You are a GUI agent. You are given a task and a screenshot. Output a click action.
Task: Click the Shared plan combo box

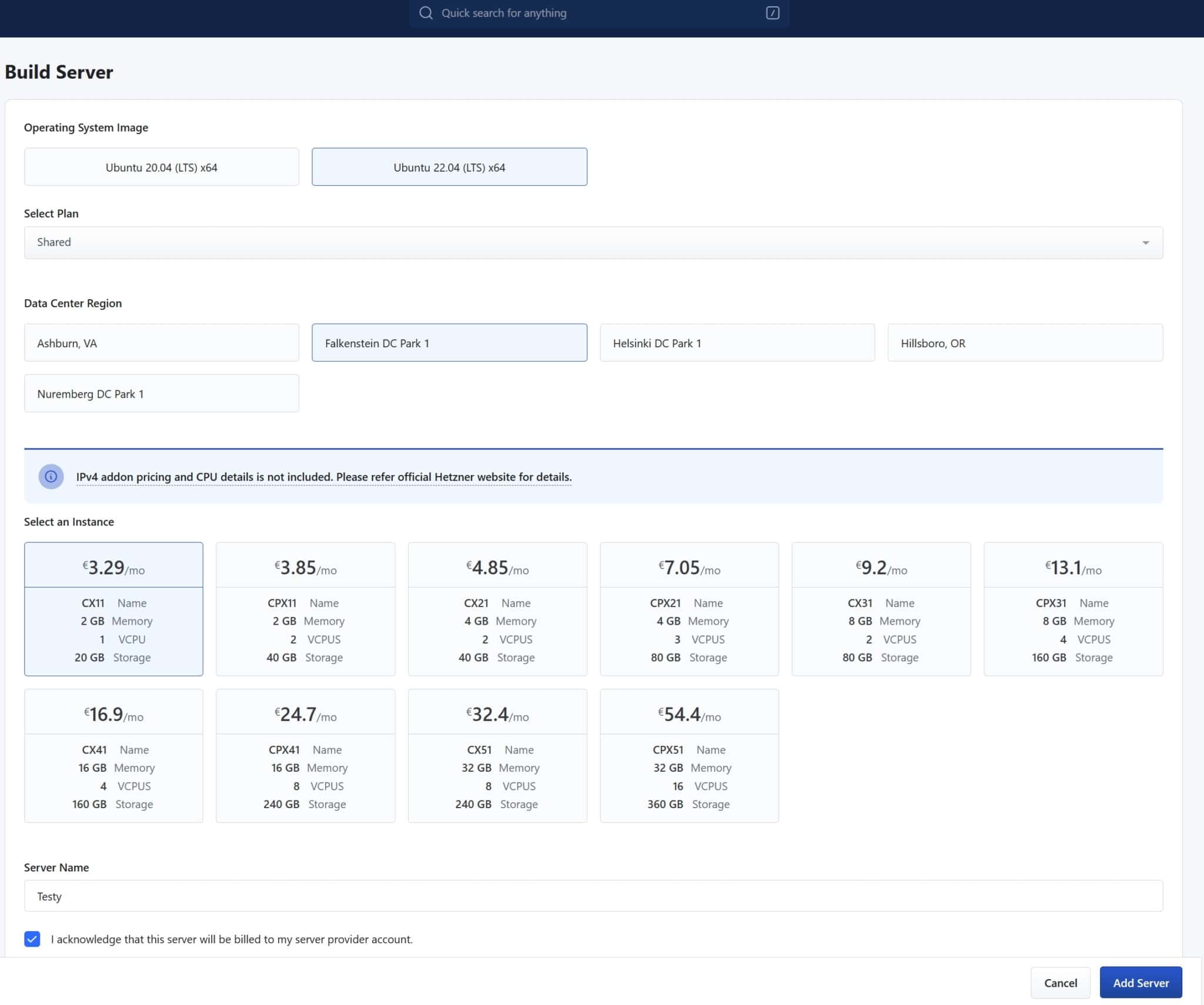tap(588, 243)
